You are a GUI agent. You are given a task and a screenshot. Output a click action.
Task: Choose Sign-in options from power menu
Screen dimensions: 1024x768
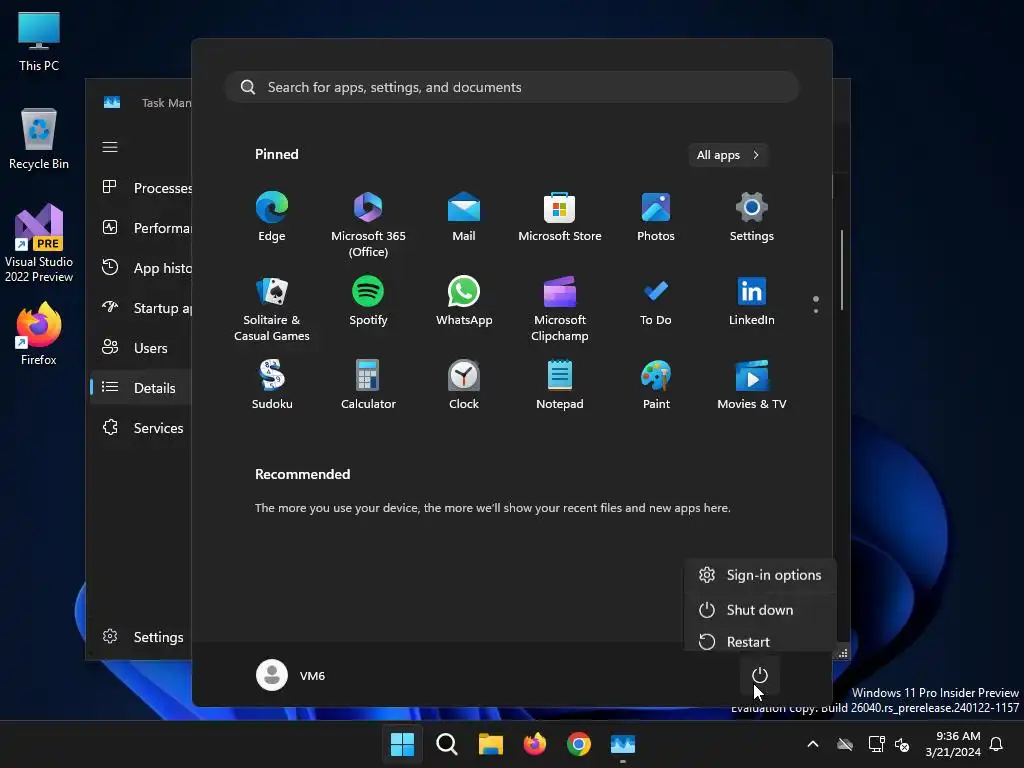[x=761, y=575]
